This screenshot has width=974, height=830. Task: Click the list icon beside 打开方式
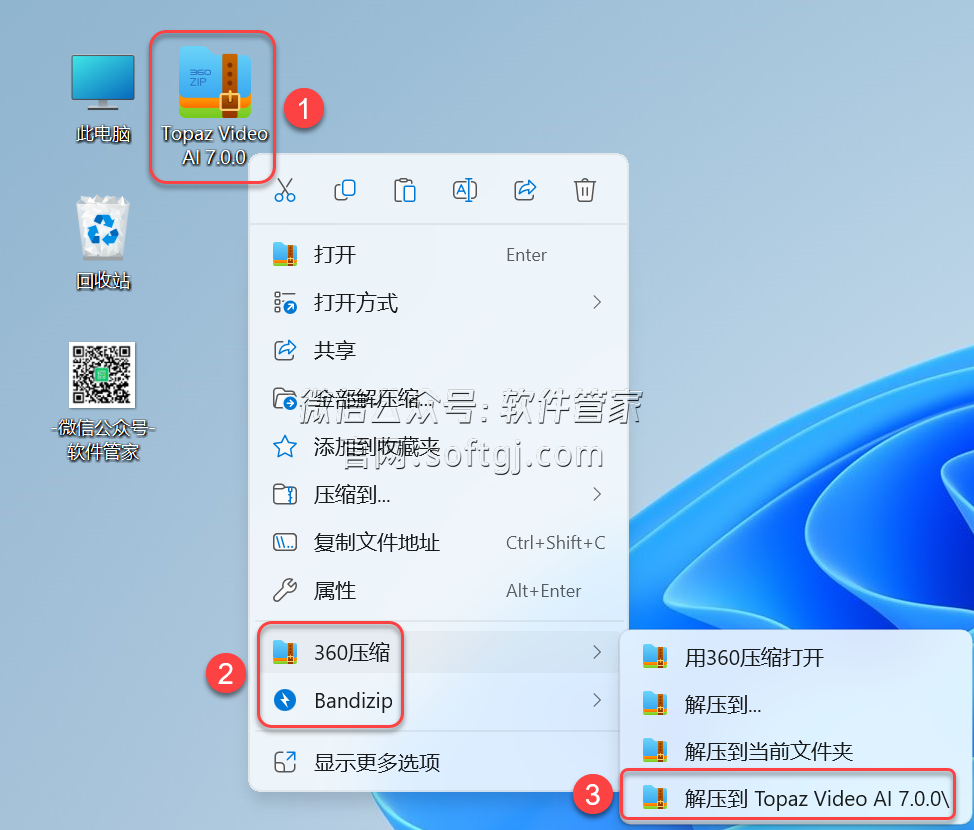tap(285, 303)
